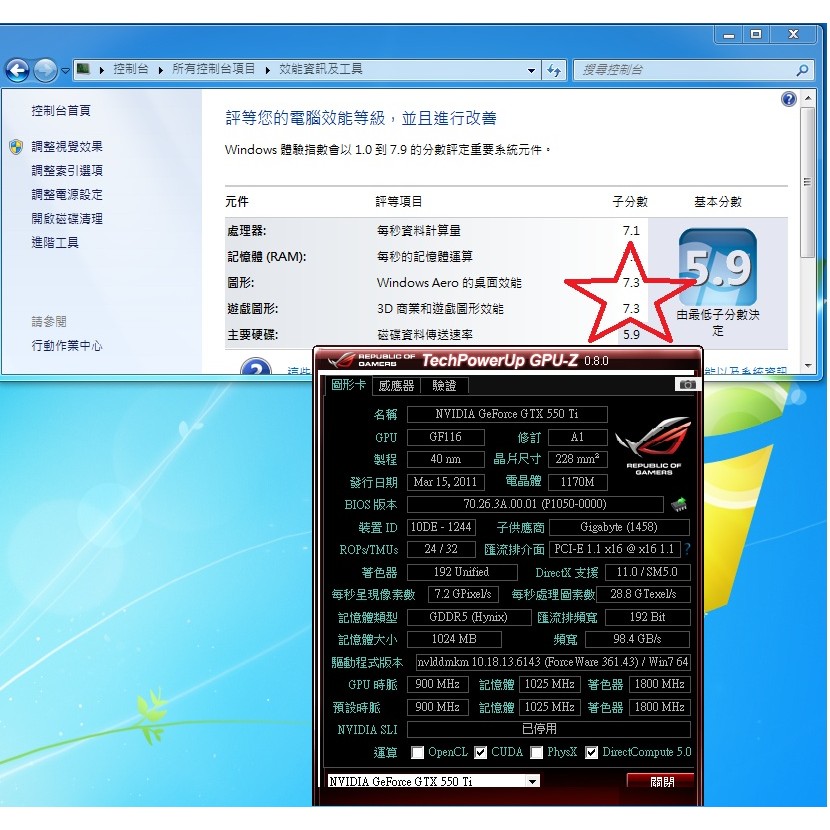Click the NVIDIA SLI 已停用 field

tap(548, 729)
